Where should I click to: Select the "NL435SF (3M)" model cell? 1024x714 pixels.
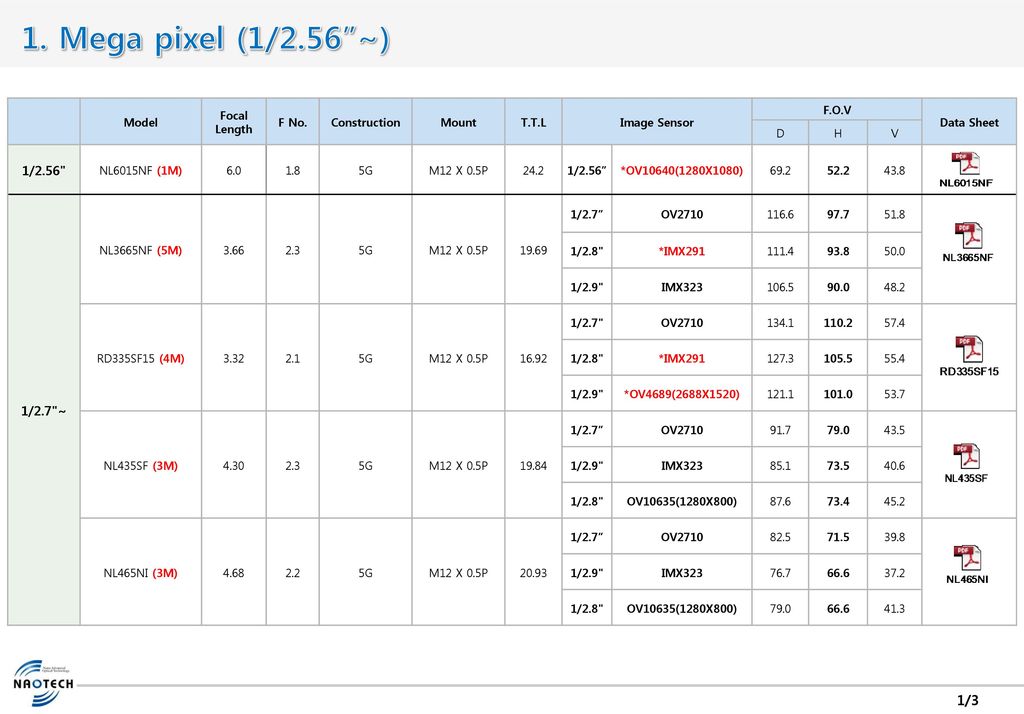click(x=140, y=466)
